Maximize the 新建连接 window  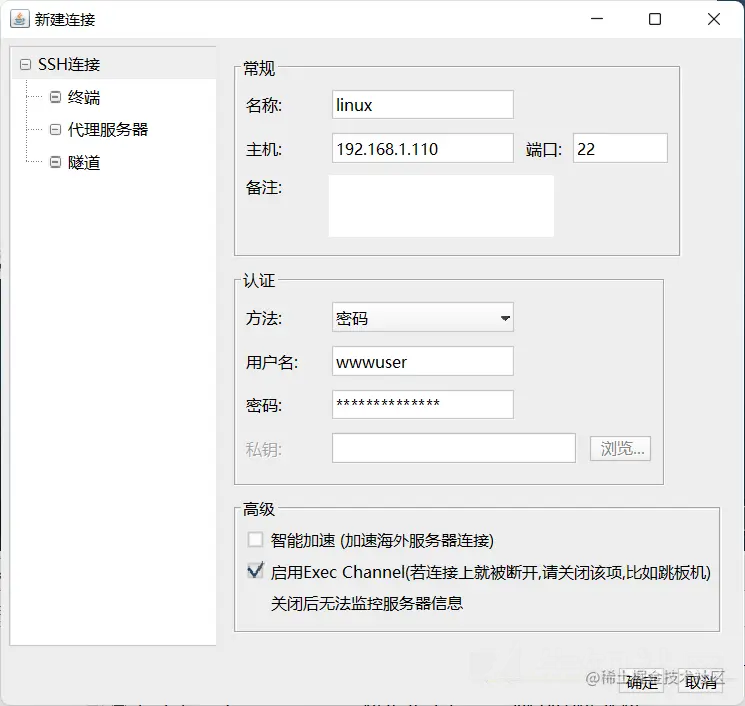click(655, 19)
